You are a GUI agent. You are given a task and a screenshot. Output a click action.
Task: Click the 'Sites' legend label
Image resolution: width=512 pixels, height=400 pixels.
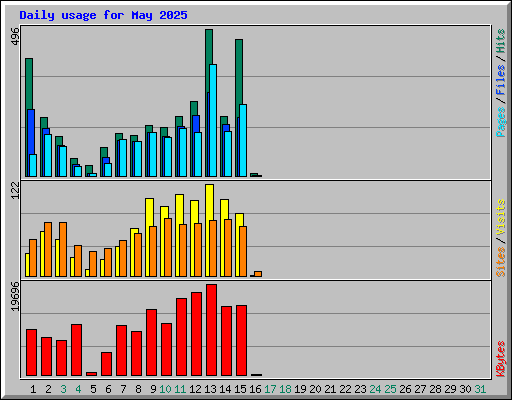click(x=501, y=262)
